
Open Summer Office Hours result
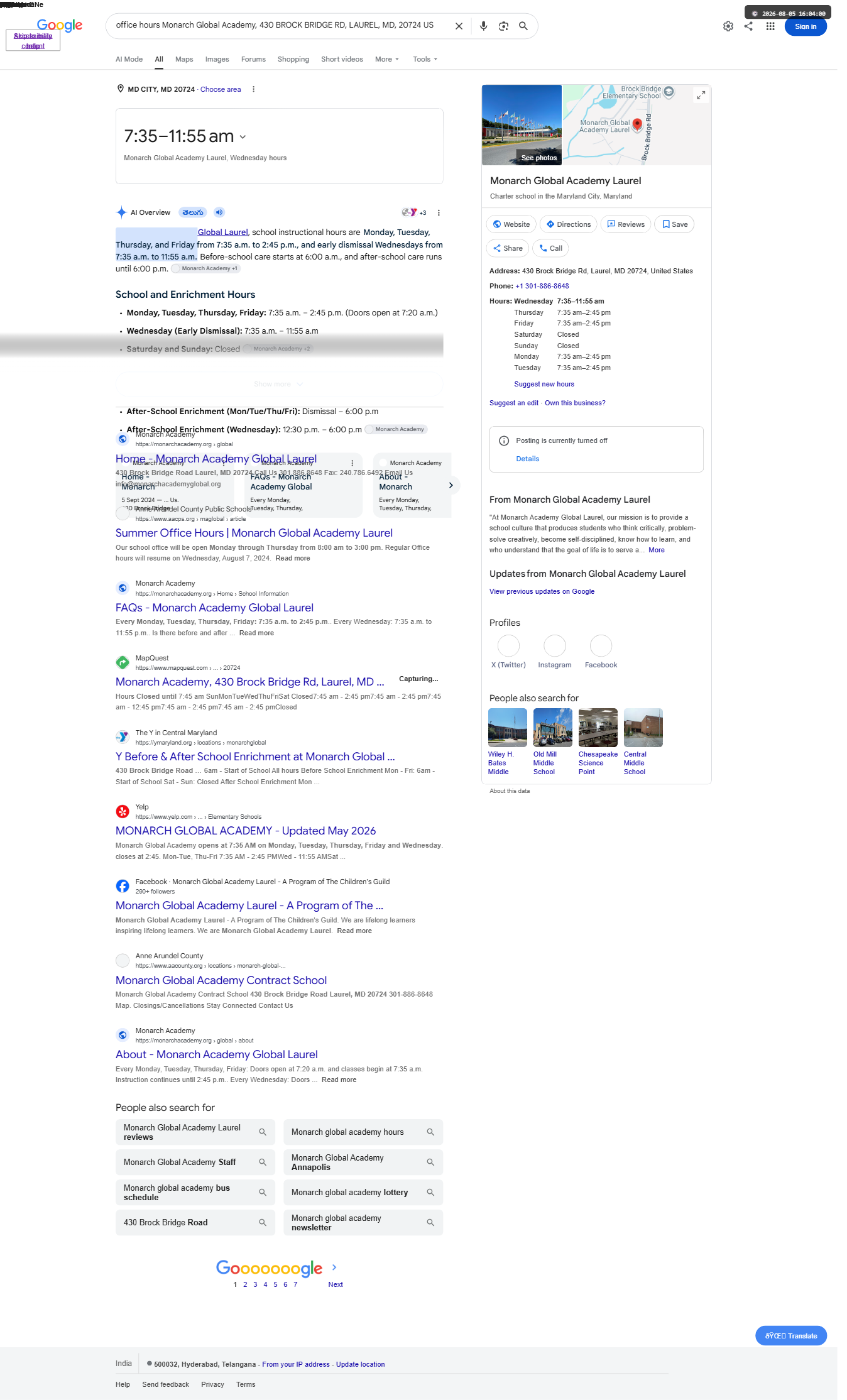(254, 533)
